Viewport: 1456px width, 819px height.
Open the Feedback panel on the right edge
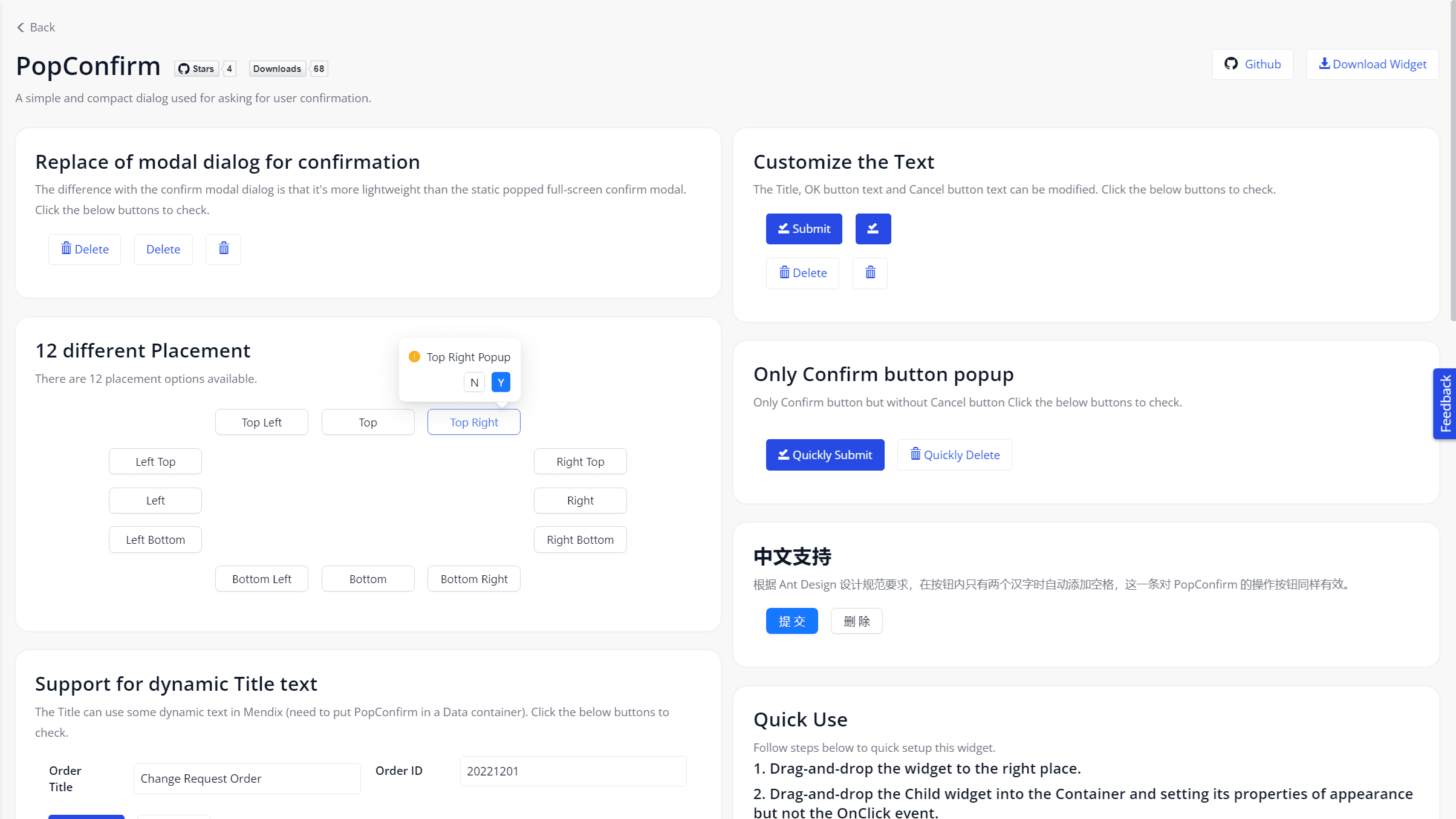(1446, 403)
